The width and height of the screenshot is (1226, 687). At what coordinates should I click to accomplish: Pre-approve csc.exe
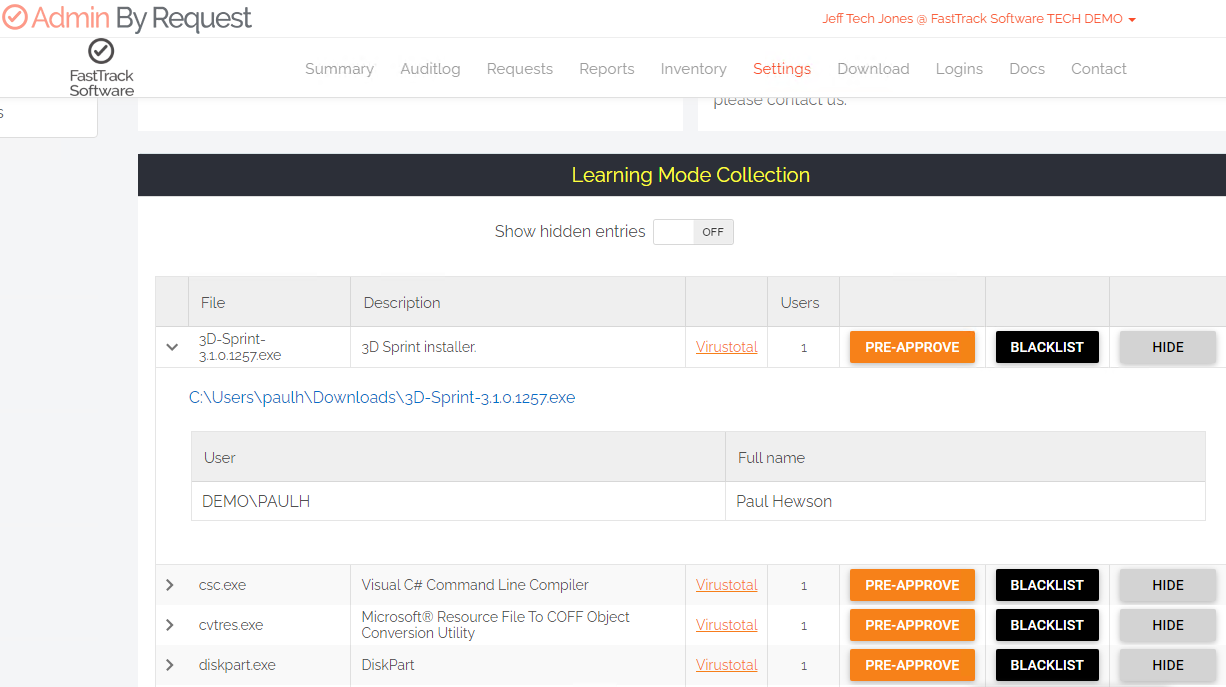pyautogui.click(x=912, y=585)
